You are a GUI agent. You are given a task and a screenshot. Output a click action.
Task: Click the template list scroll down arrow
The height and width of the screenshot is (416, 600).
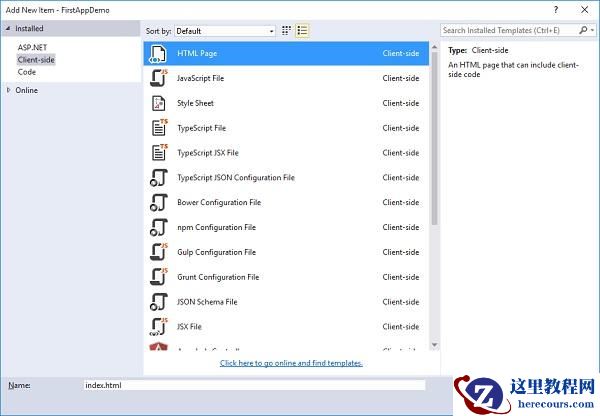[x=434, y=345]
